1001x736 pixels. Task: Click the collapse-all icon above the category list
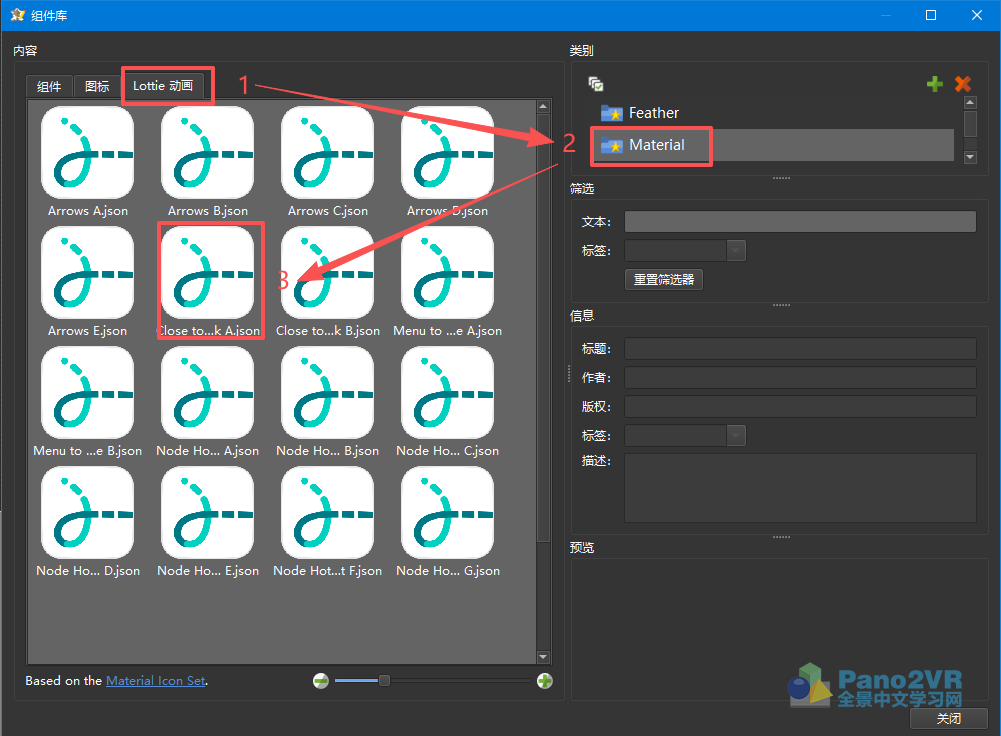tap(596, 84)
